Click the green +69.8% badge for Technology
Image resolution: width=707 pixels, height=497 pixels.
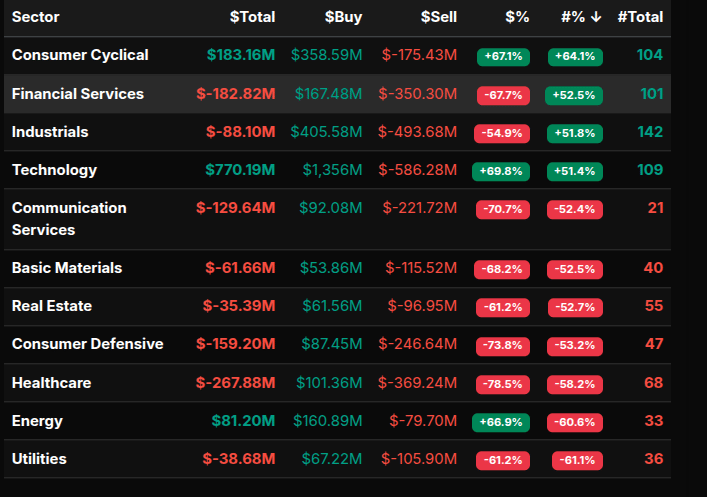(501, 171)
